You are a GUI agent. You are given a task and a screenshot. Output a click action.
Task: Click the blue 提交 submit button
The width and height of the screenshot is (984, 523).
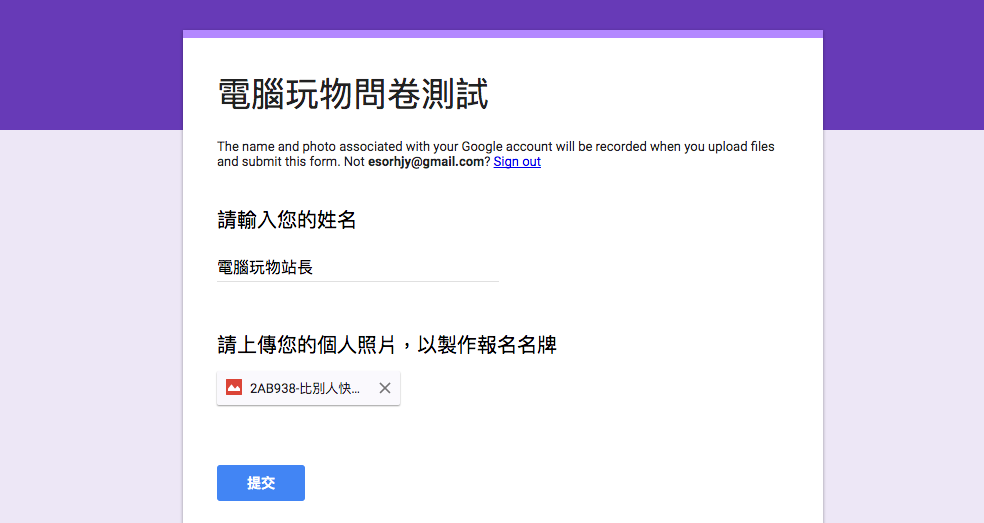pyautogui.click(x=261, y=483)
